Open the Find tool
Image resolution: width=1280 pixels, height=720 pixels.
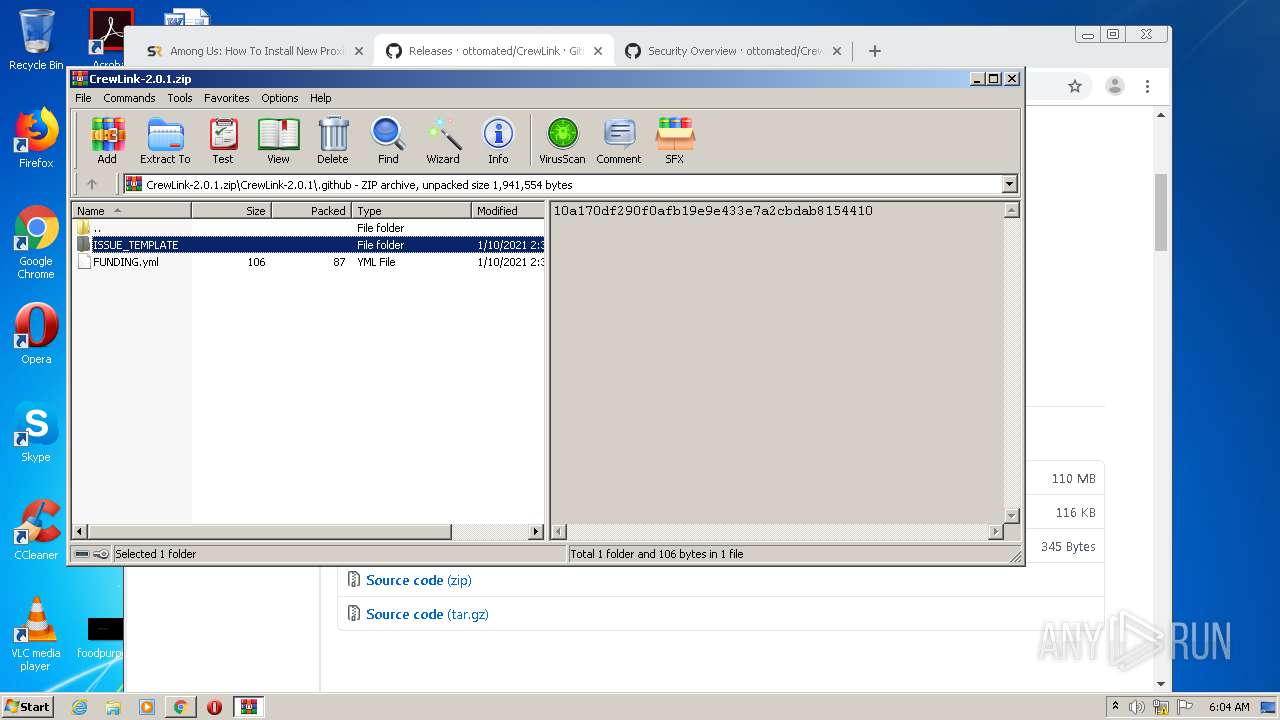click(388, 141)
